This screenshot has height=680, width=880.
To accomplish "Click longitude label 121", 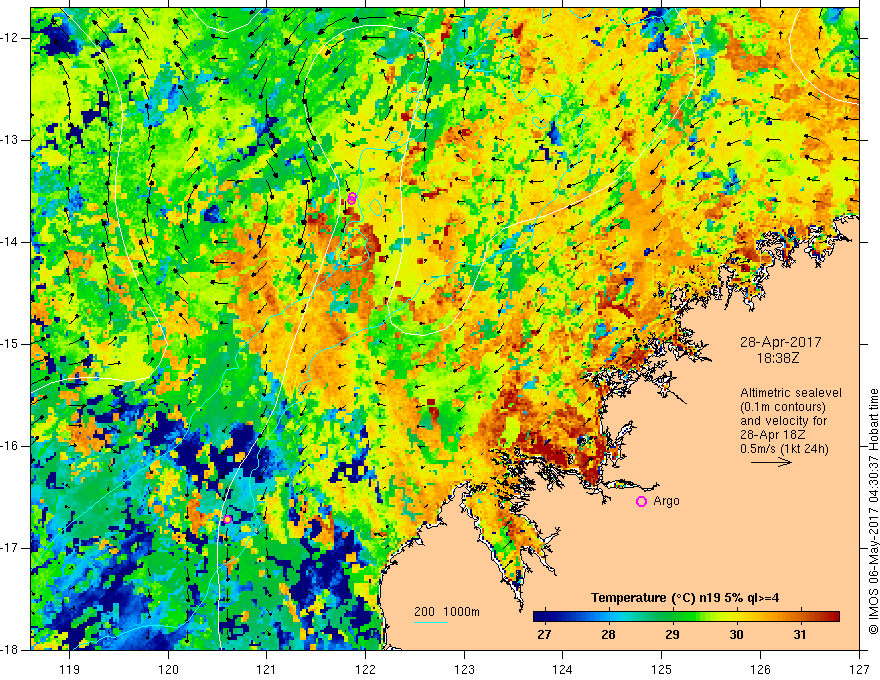I will coord(267,669).
